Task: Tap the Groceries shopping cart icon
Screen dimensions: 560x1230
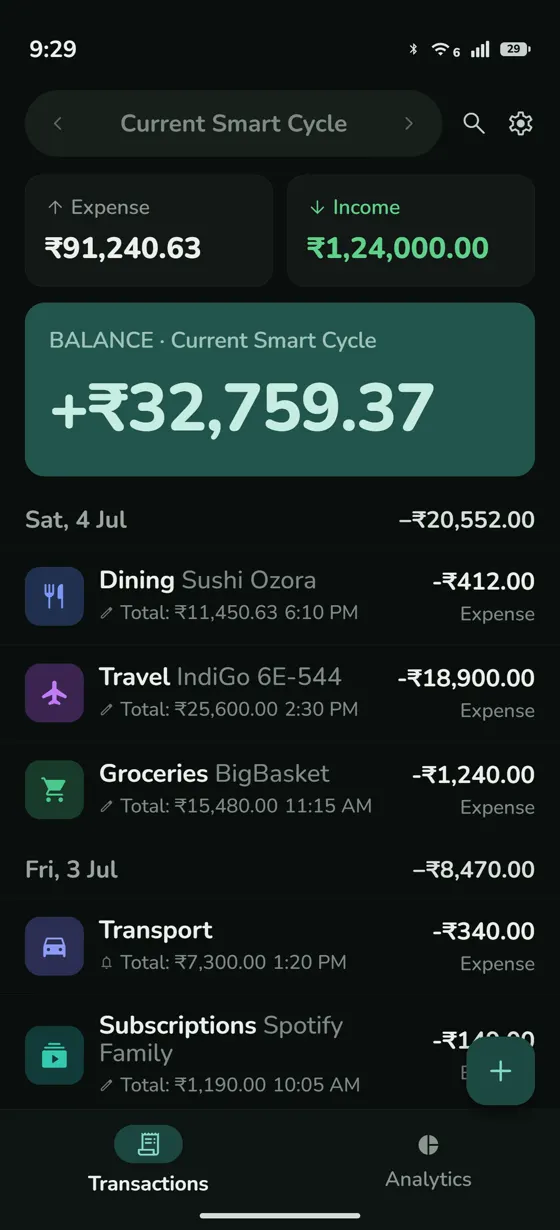Action: coord(54,790)
